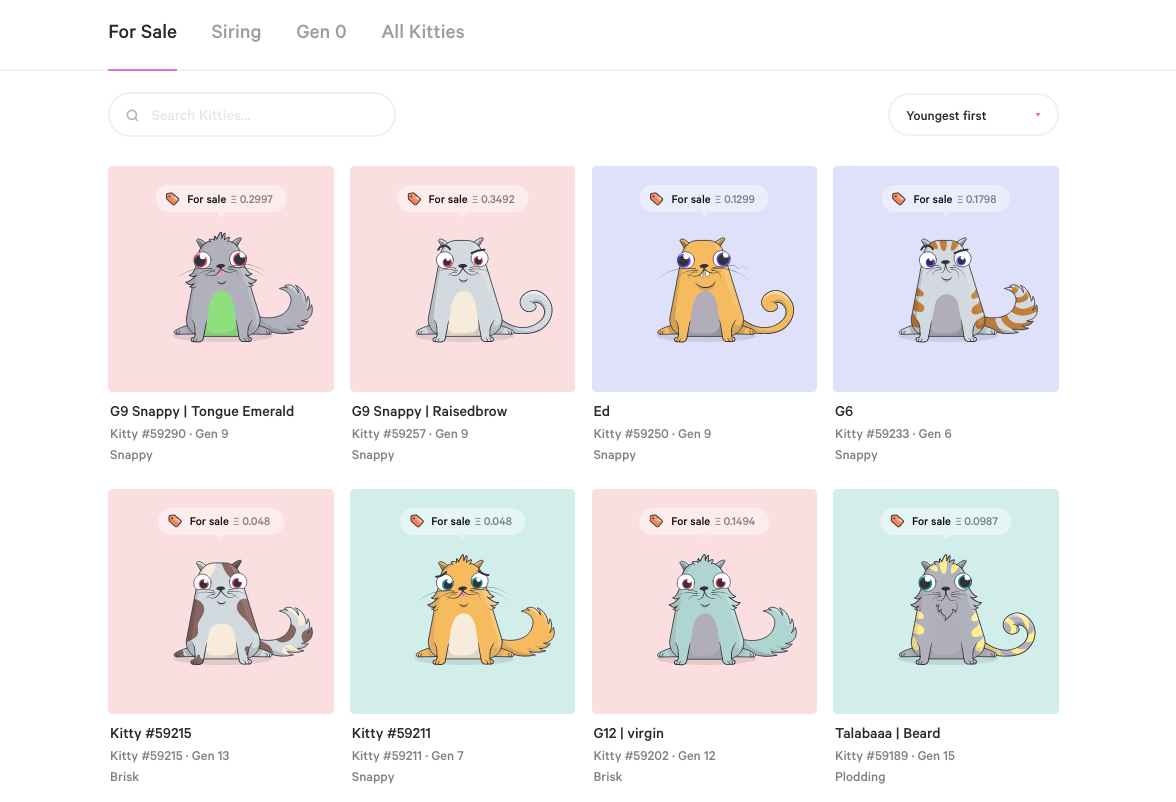The image size is (1176, 802).
Task: Open the G9 Snappy Raisedbrow cat image
Action: [463, 279]
